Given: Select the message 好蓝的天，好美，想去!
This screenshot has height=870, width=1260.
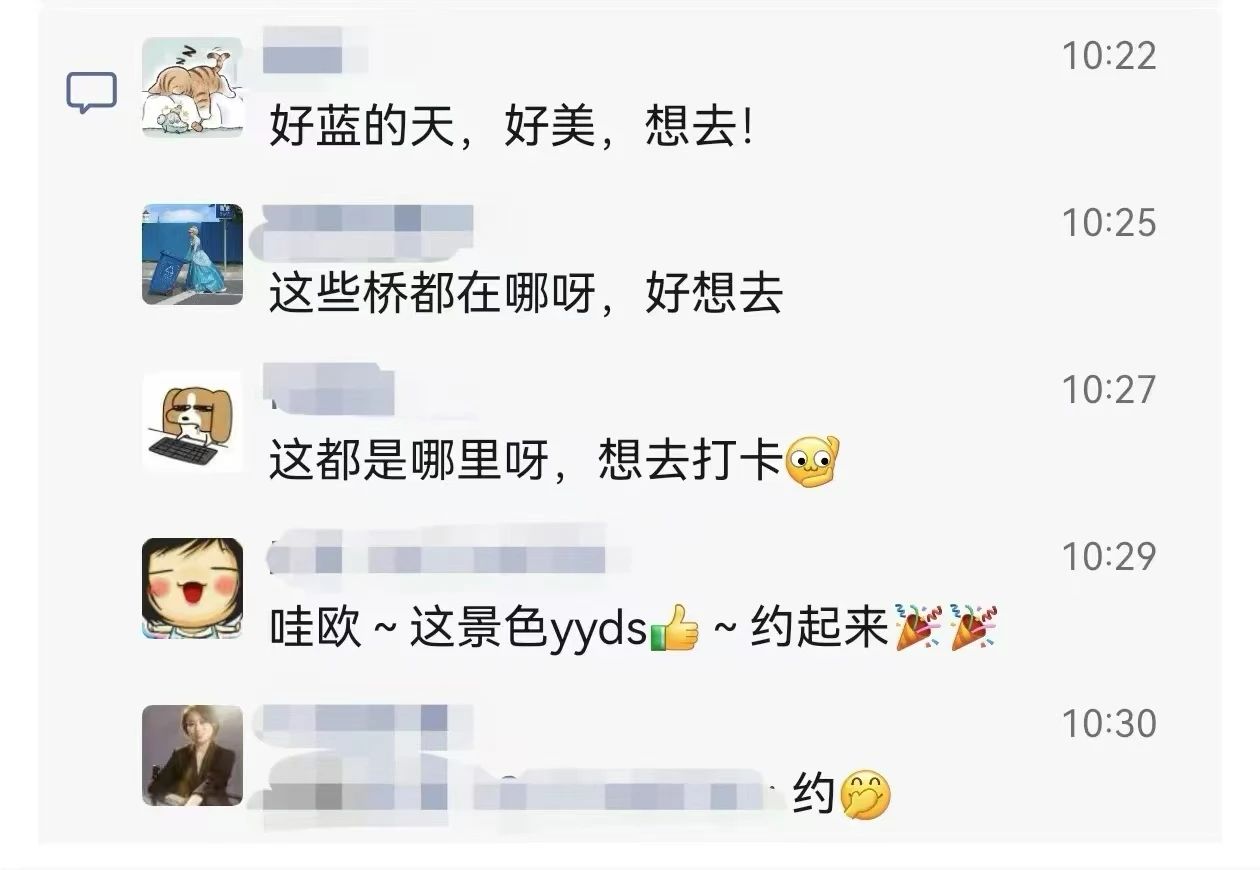Looking at the screenshot, I should [x=510, y=128].
